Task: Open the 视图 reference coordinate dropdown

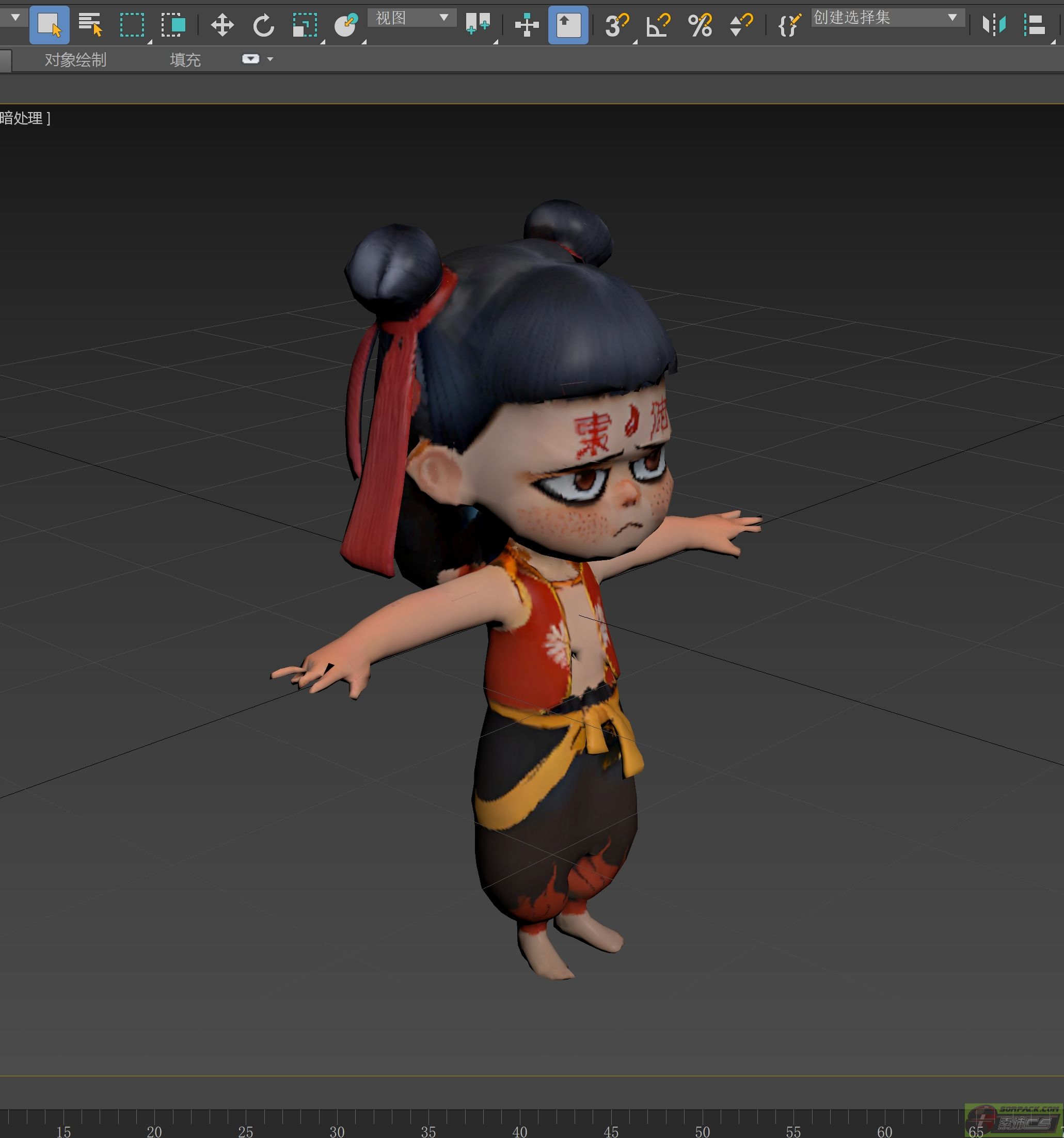Action: tap(412, 18)
